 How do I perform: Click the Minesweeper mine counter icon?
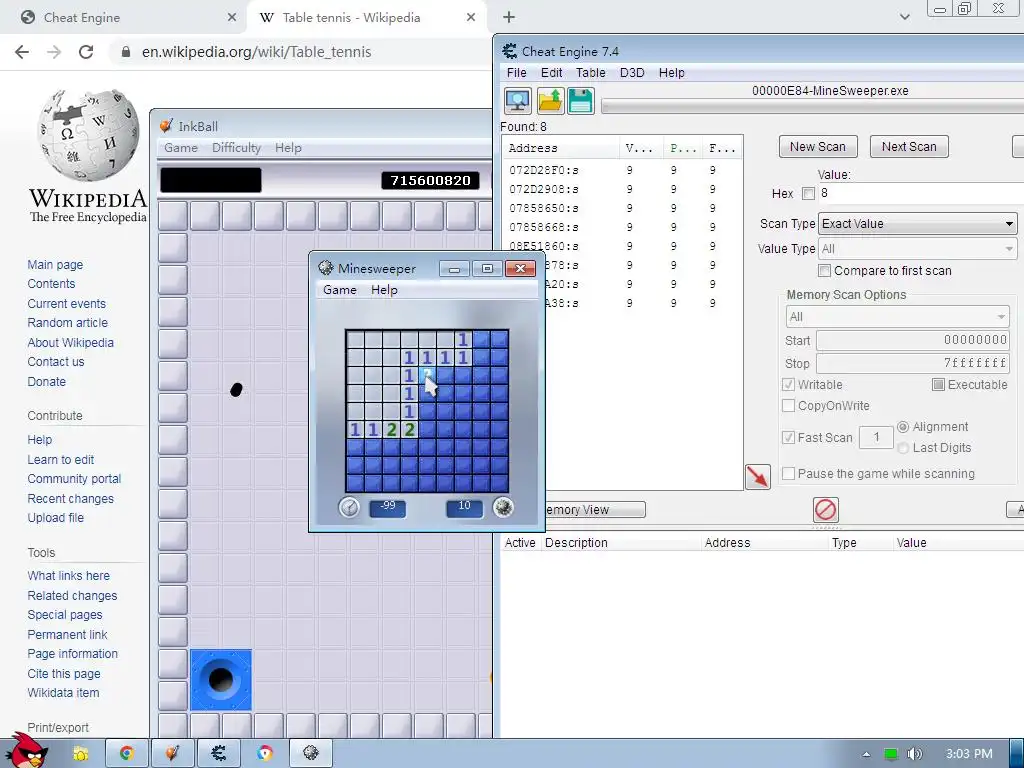pos(503,507)
